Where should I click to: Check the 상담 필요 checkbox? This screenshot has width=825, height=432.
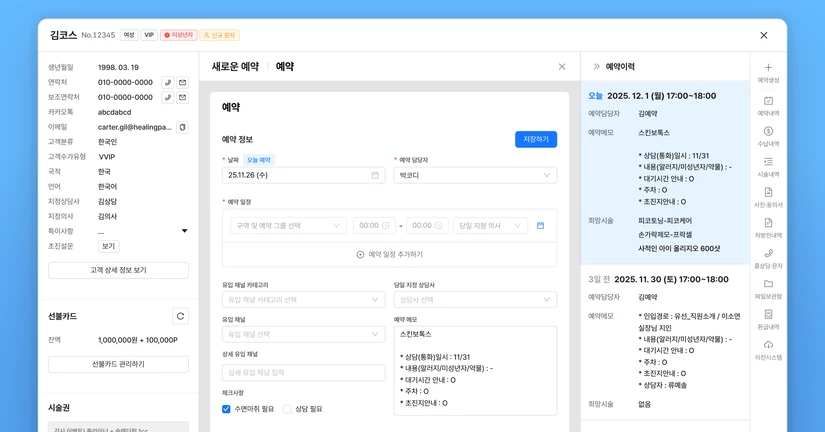[287, 409]
